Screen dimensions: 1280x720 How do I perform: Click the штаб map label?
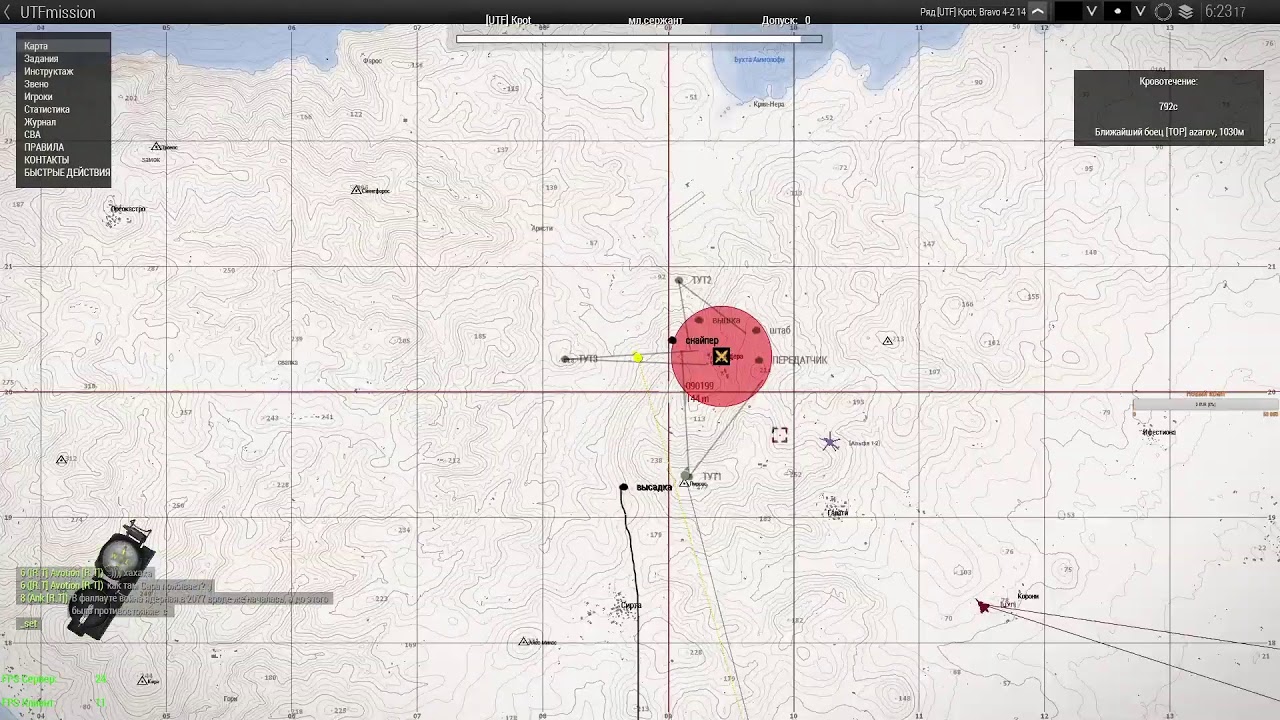click(780, 331)
